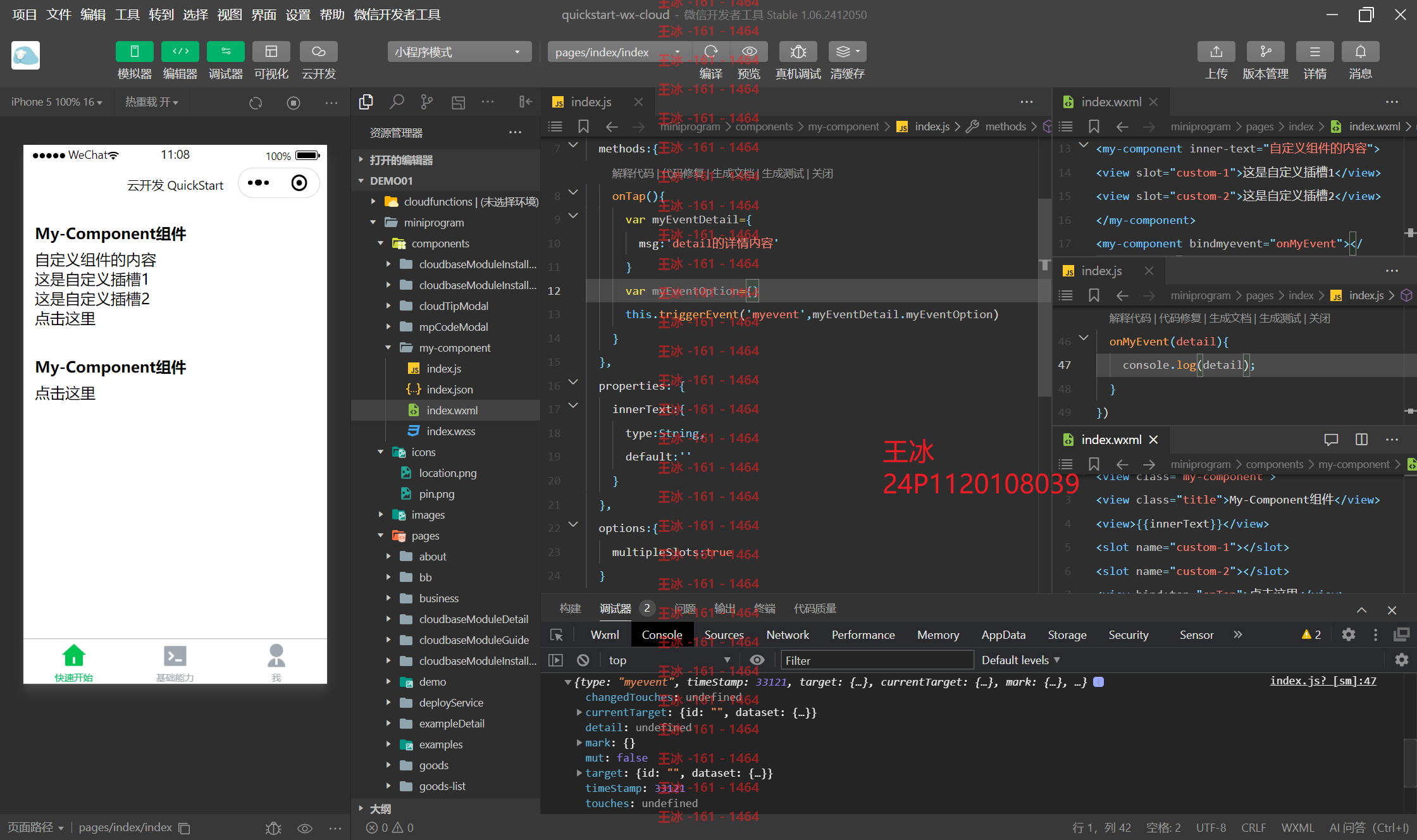The height and width of the screenshot is (840, 1417).
Task: Expand the currentTarget object in console
Action: click(579, 712)
